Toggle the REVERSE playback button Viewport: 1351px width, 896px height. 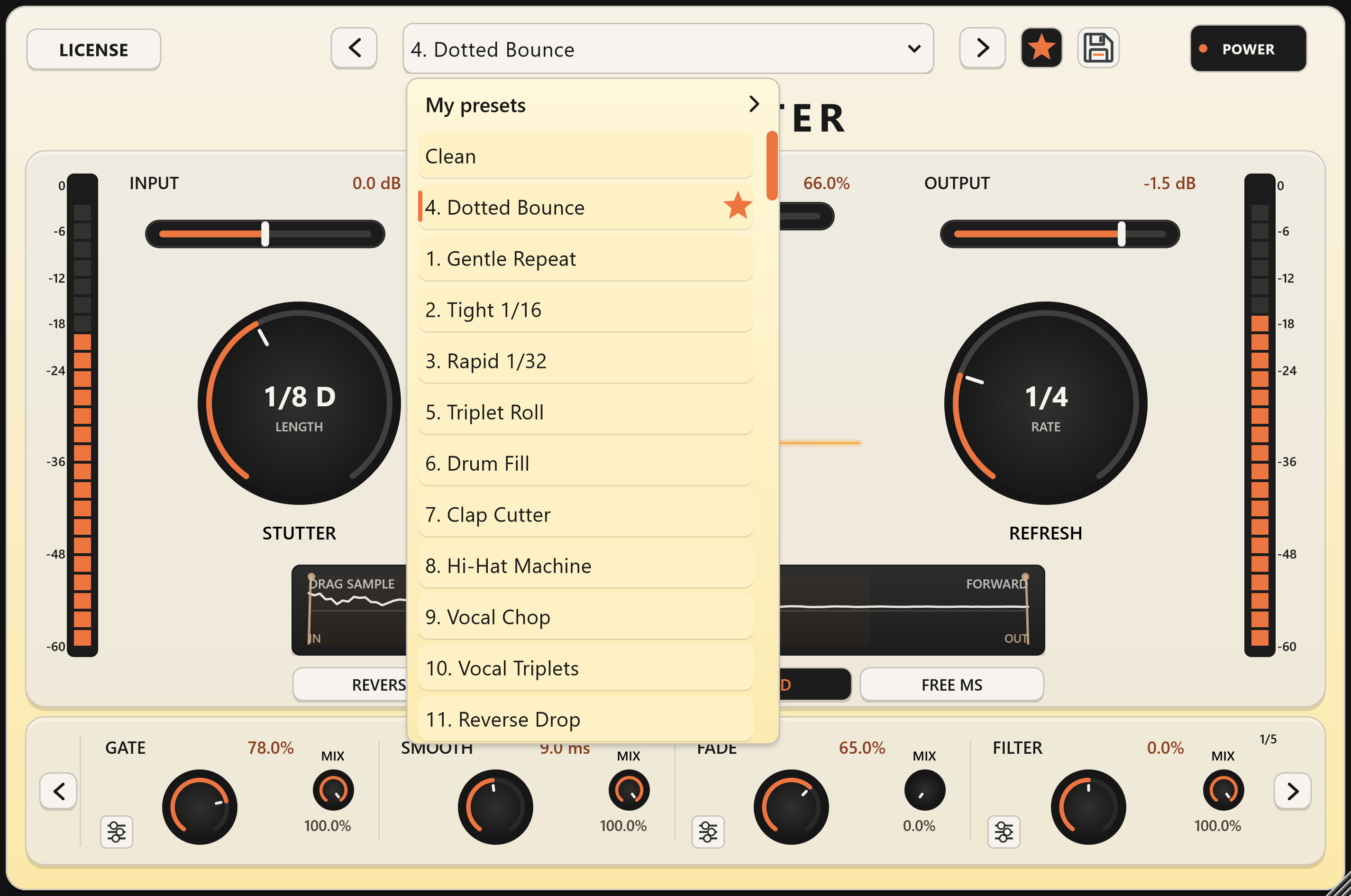pyautogui.click(x=350, y=685)
